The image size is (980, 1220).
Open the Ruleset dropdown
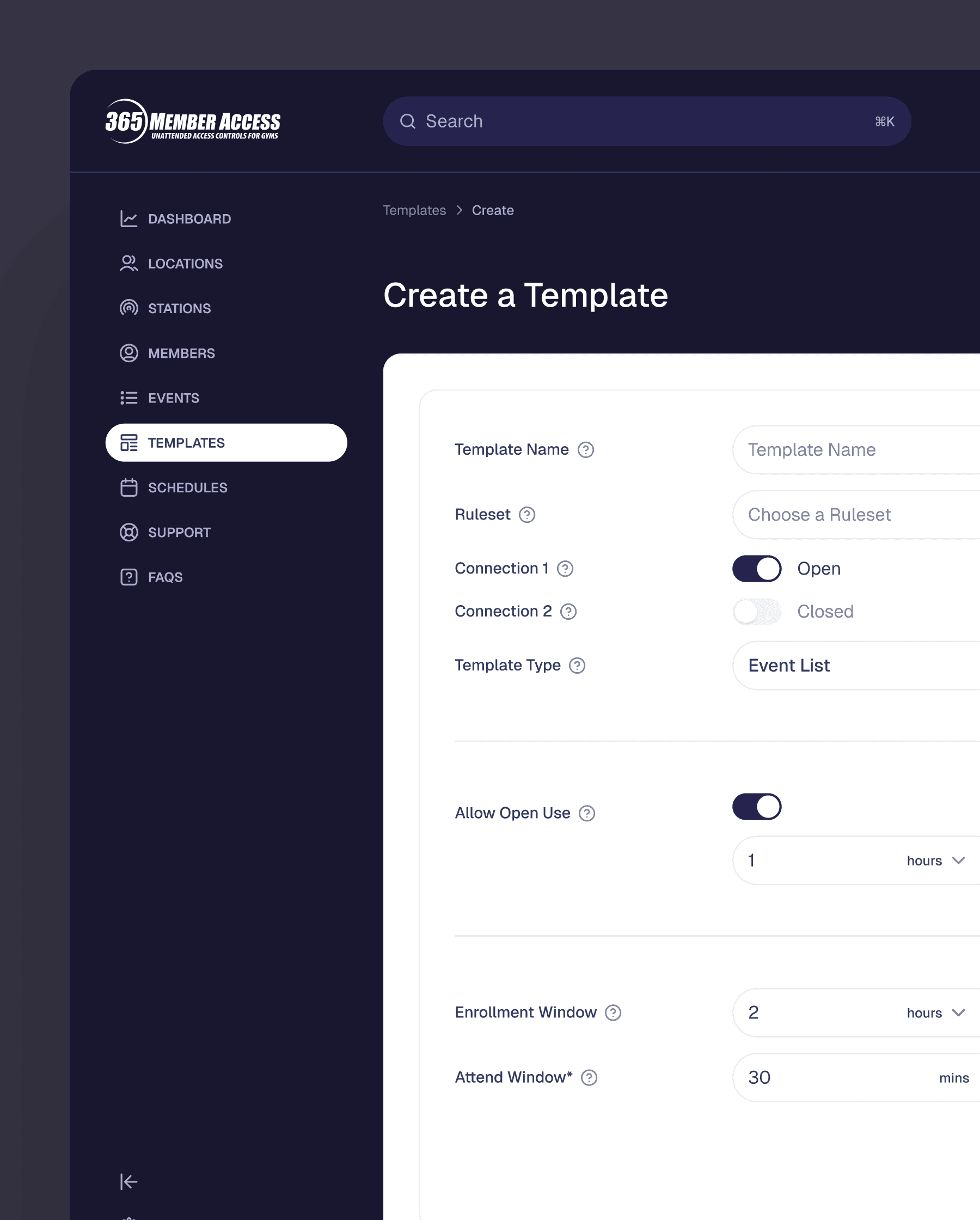(x=856, y=515)
